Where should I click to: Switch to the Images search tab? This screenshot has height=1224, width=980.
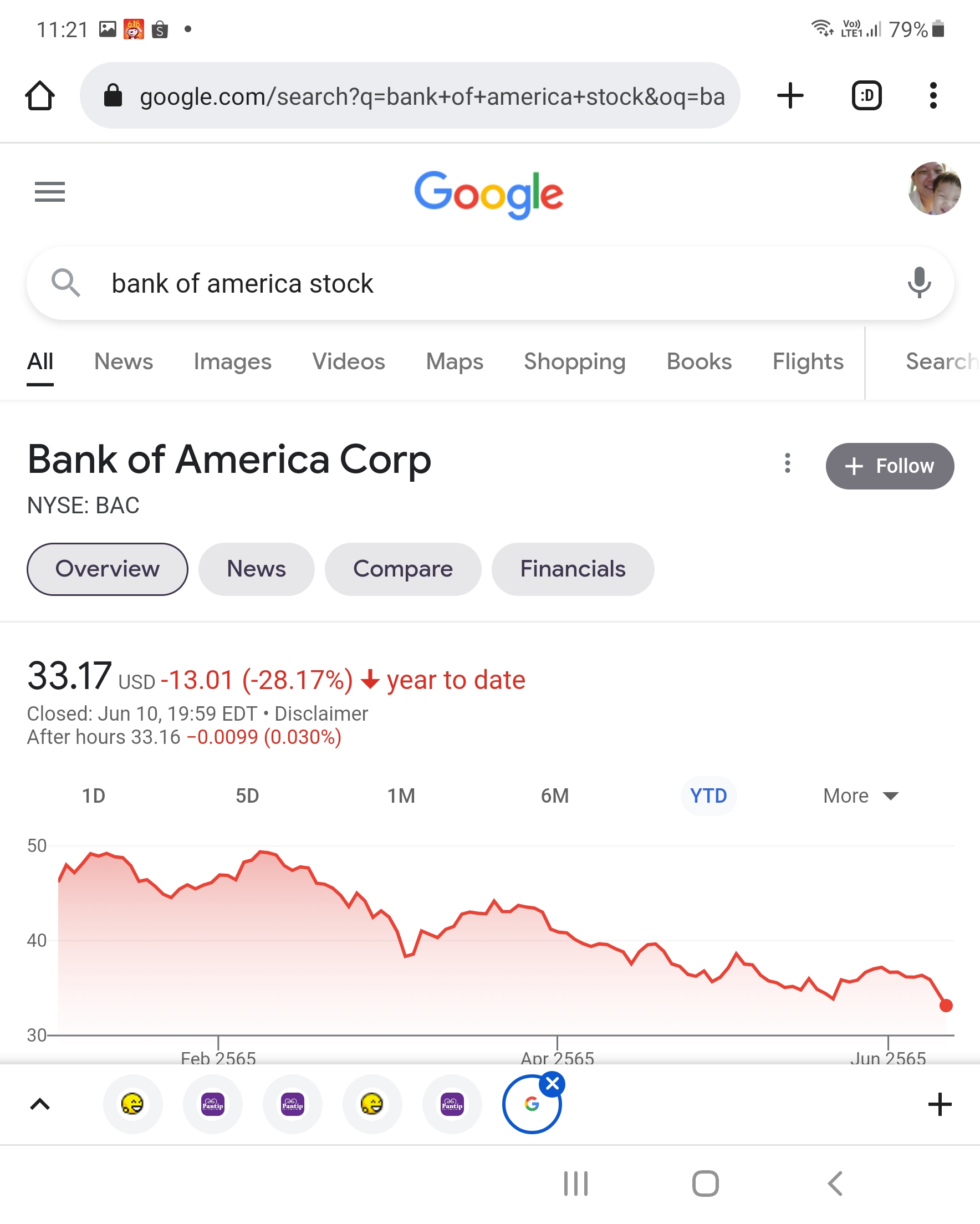(232, 361)
